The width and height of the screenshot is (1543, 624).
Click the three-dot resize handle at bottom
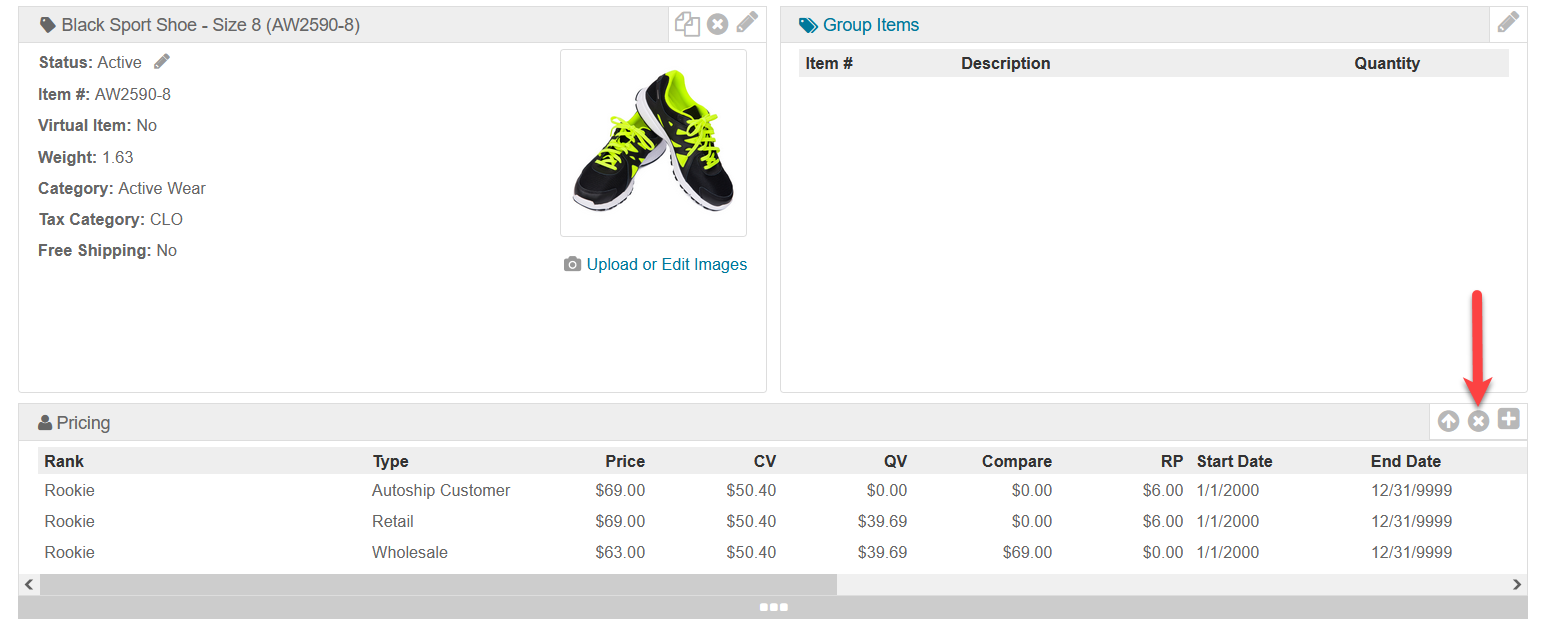[773, 607]
